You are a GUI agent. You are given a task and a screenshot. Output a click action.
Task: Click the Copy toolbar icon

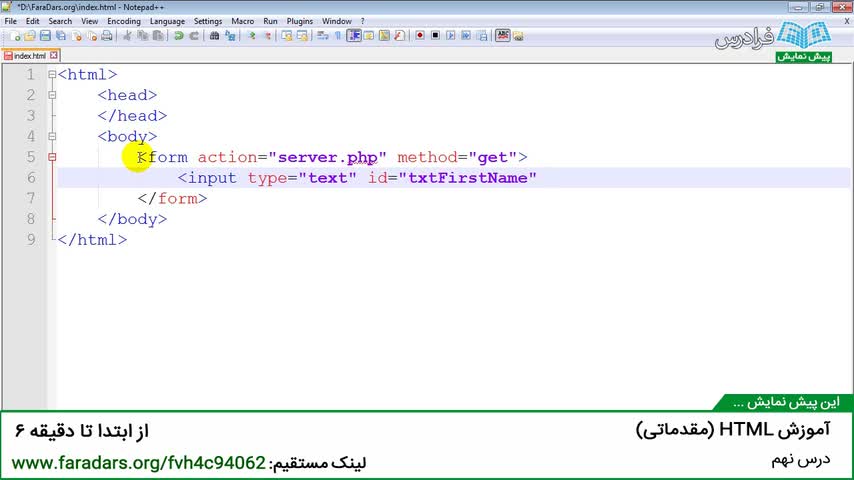(x=143, y=36)
